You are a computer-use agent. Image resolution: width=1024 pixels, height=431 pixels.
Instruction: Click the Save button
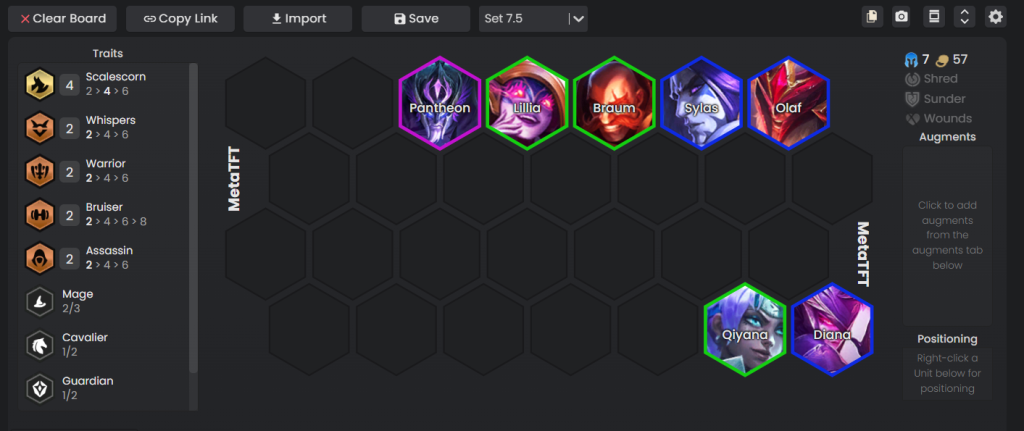[x=416, y=19]
